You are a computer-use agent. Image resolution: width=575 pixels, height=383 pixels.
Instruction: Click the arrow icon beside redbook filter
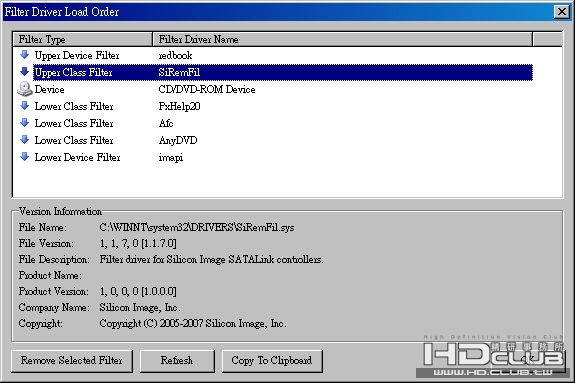pyautogui.click(x=25, y=55)
